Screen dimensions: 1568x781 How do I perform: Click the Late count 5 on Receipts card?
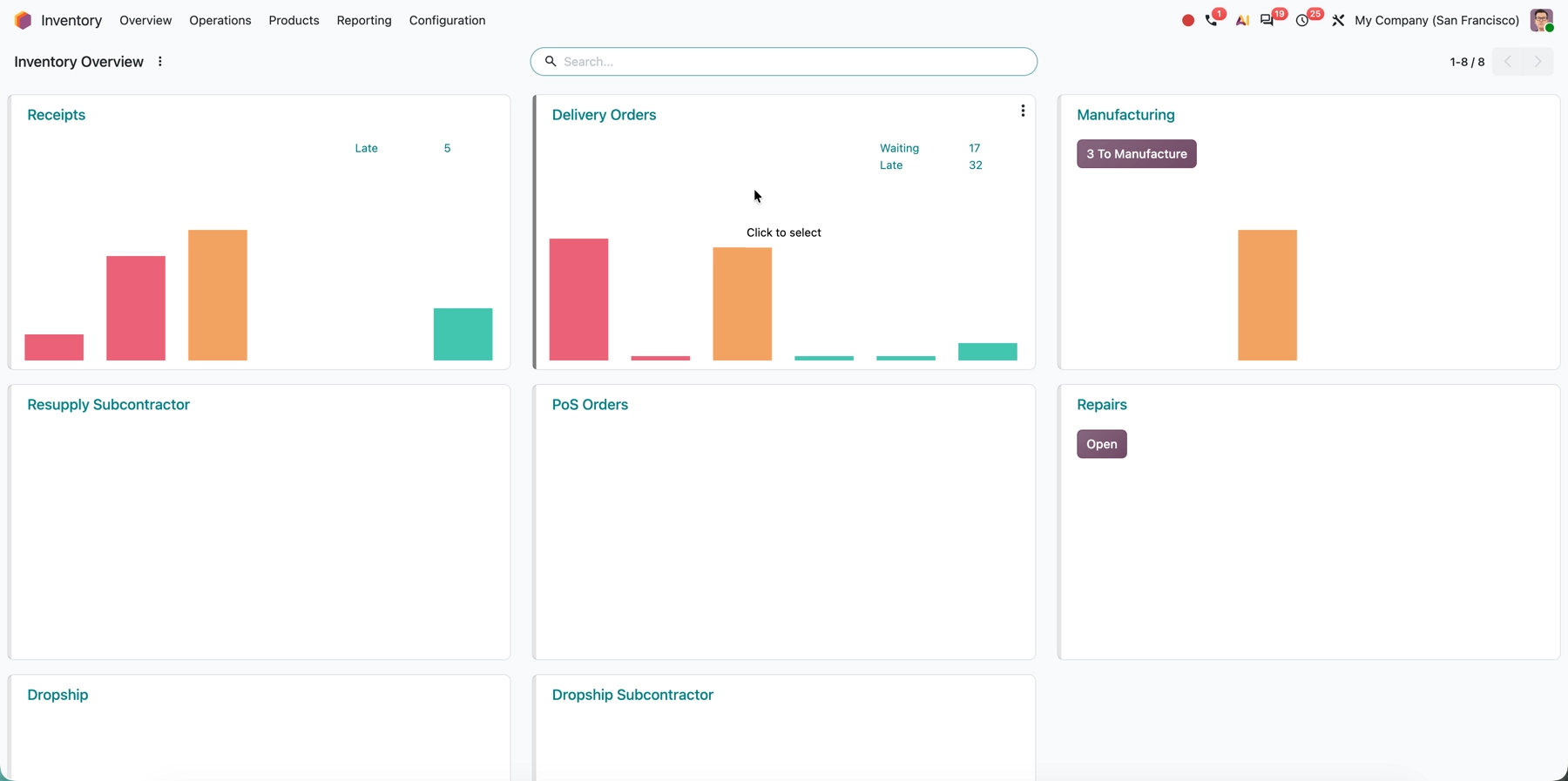pyautogui.click(x=447, y=148)
